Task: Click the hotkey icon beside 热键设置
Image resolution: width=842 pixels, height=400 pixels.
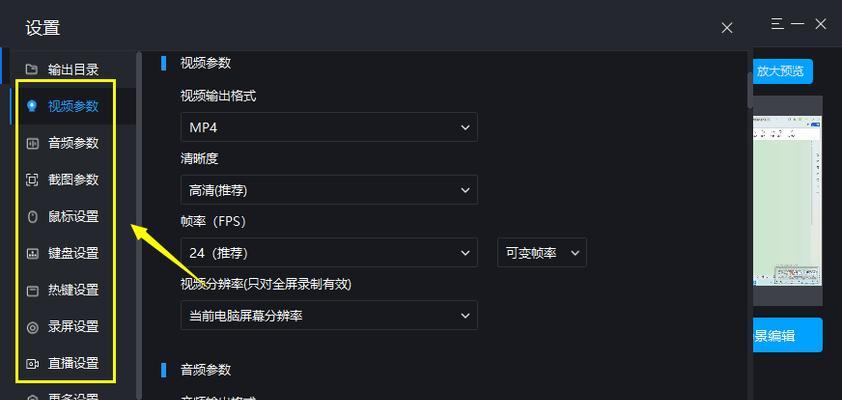Action: click(x=32, y=290)
